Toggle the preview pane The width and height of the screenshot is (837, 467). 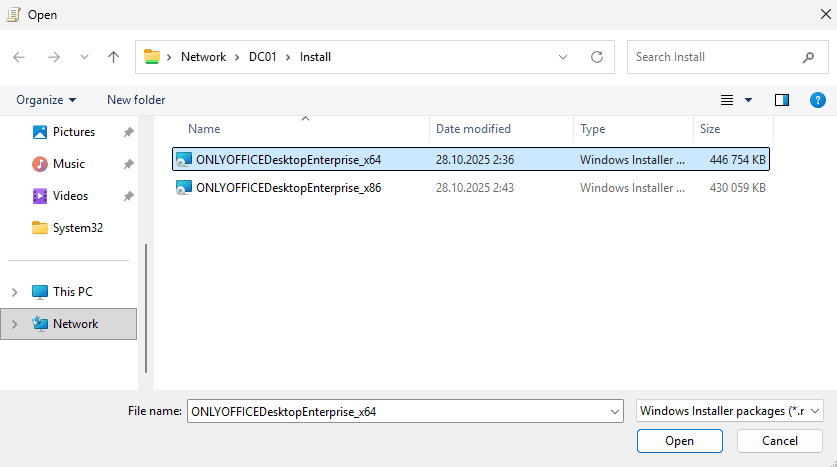tap(782, 100)
